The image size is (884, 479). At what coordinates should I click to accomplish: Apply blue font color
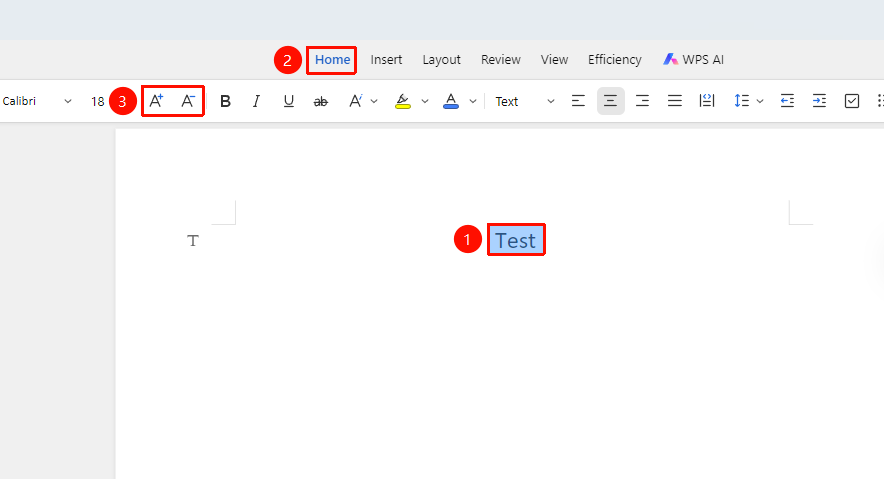[451, 101]
